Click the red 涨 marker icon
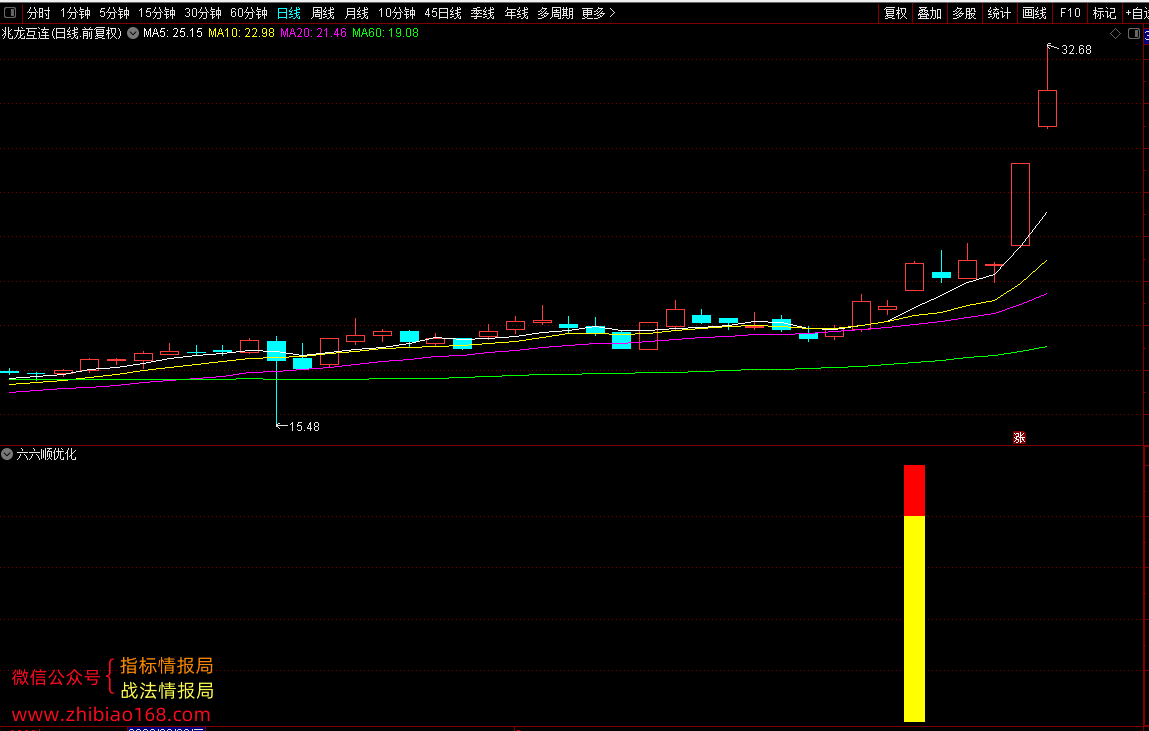Screen dimensions: 1149x731 [x=1019, y=438]
